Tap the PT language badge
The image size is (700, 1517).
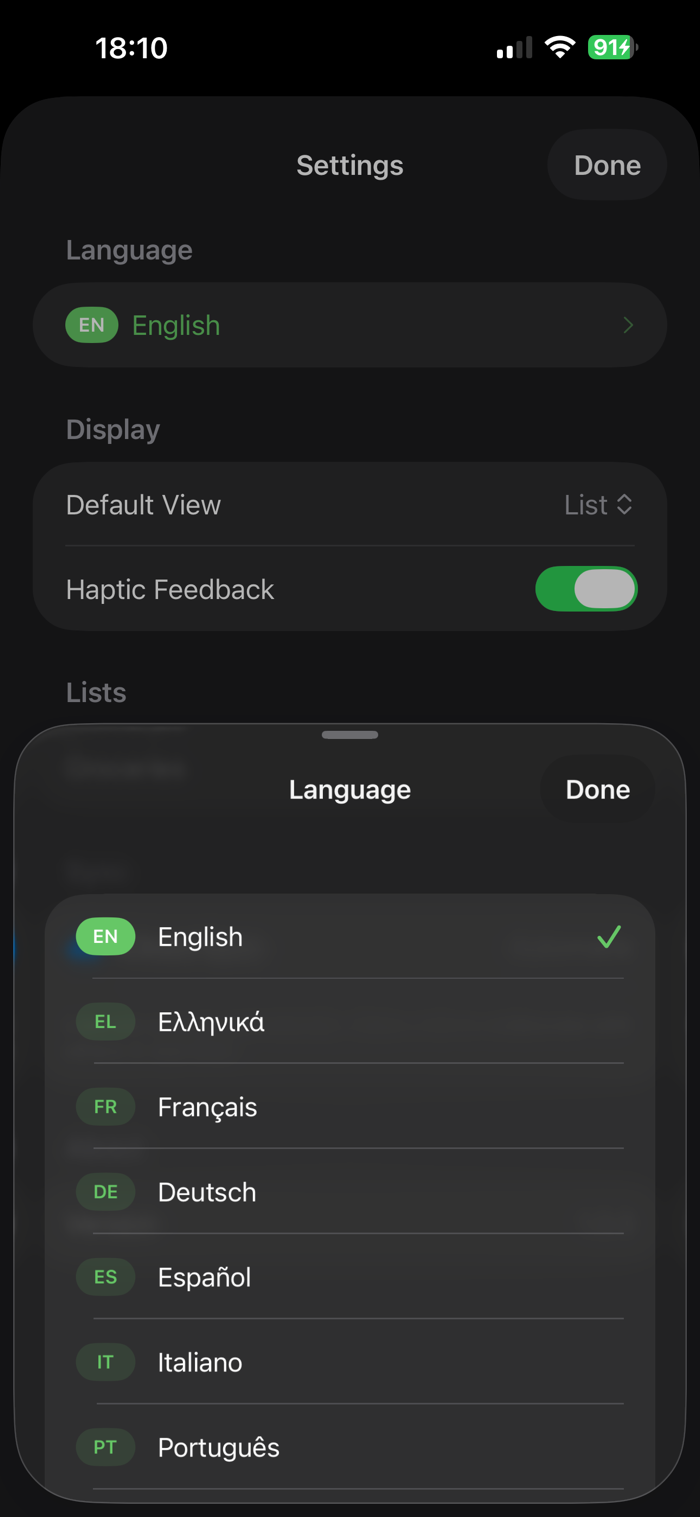tap(105, 1447)
